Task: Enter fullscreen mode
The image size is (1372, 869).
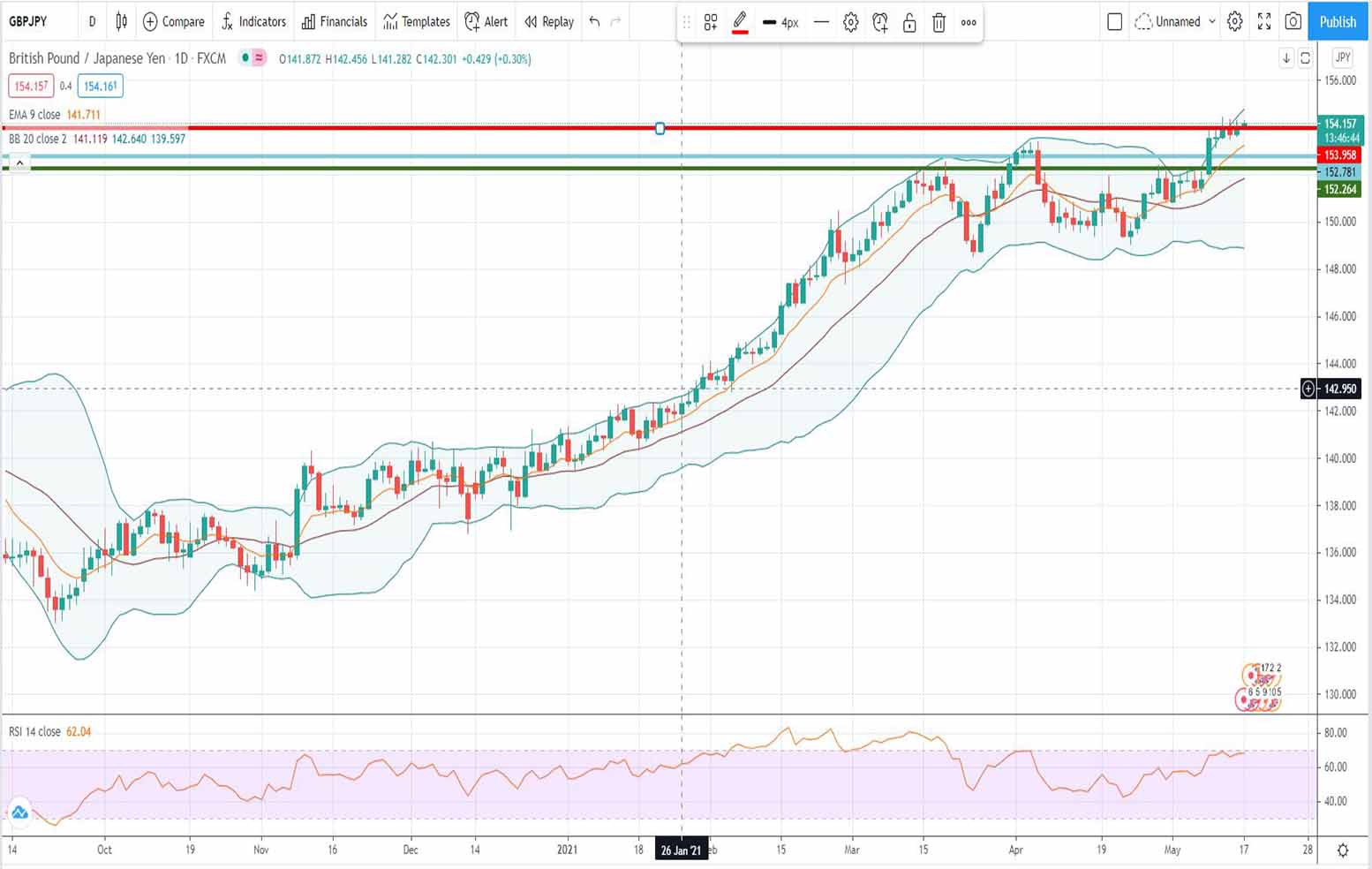Action: (1264, 21)
